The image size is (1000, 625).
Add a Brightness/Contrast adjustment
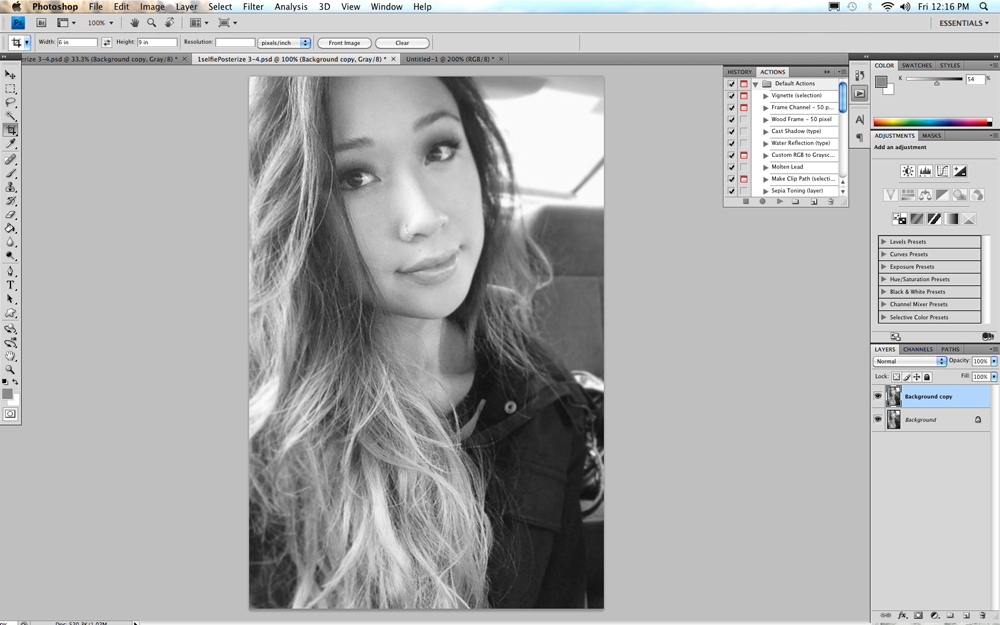(908, 171)
